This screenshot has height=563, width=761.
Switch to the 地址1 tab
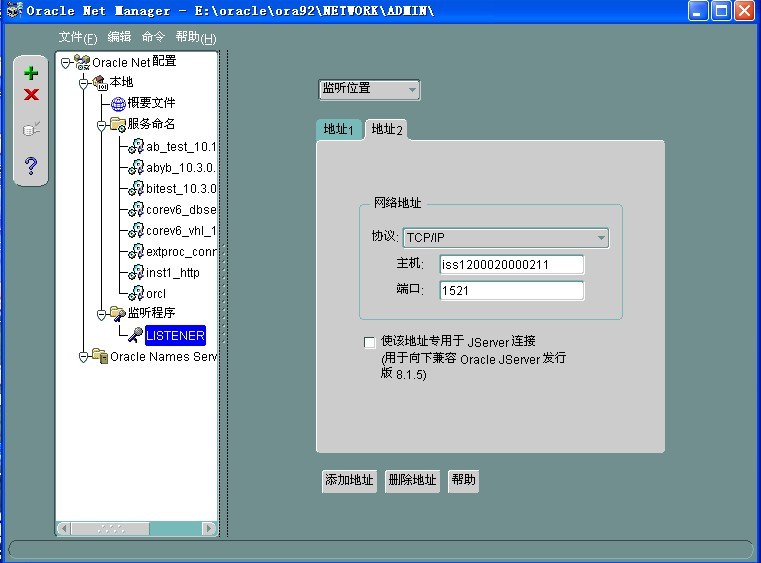pyautogui.click(x=339, y=130)
